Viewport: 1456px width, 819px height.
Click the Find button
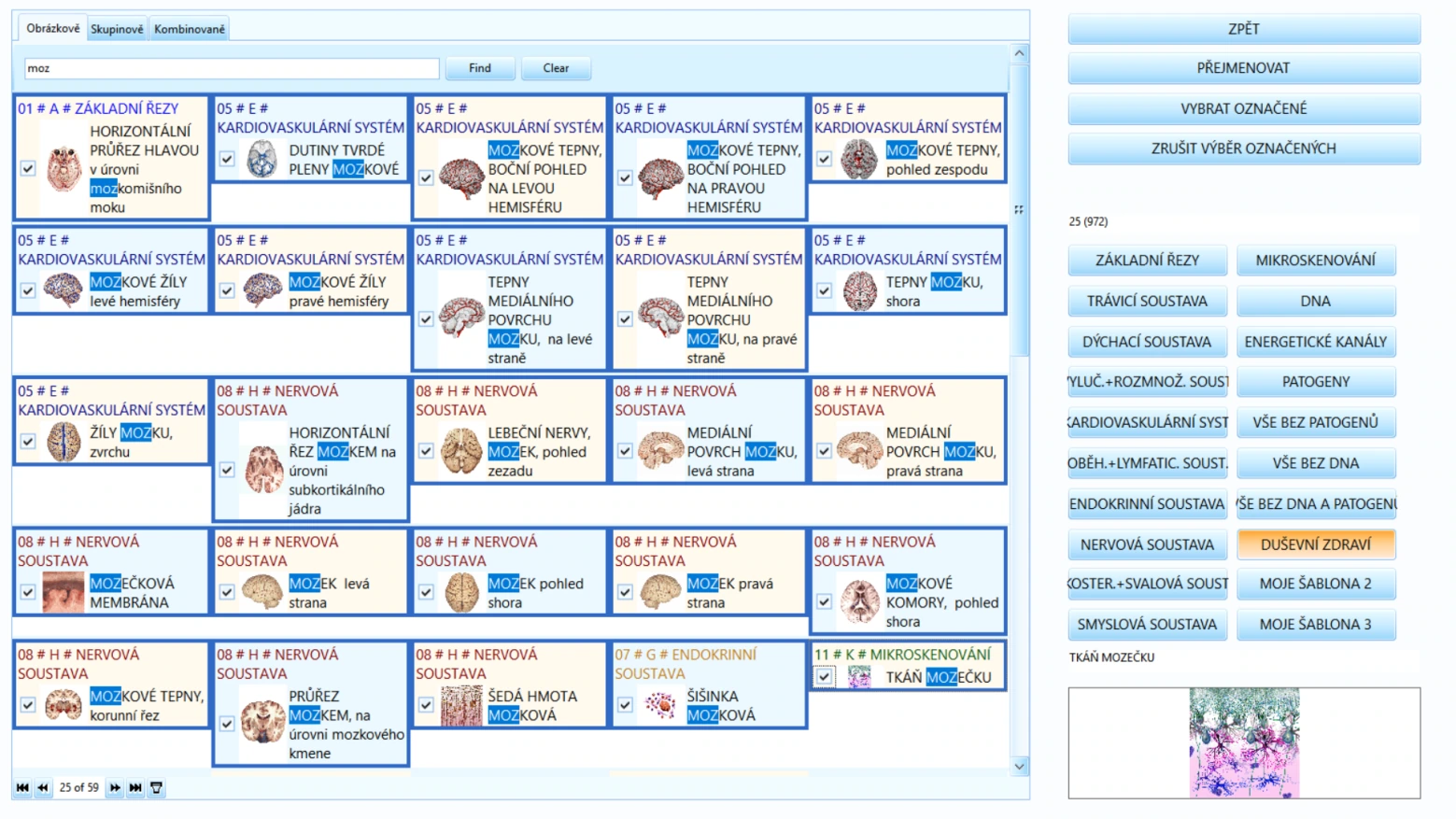pyautogui.click(x=480, y=68)
